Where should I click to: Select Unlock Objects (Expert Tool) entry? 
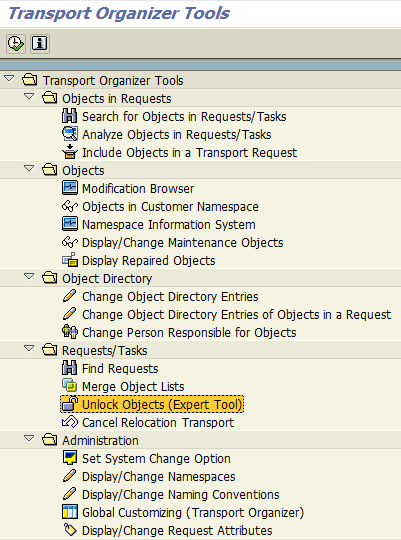coord(162,405)
